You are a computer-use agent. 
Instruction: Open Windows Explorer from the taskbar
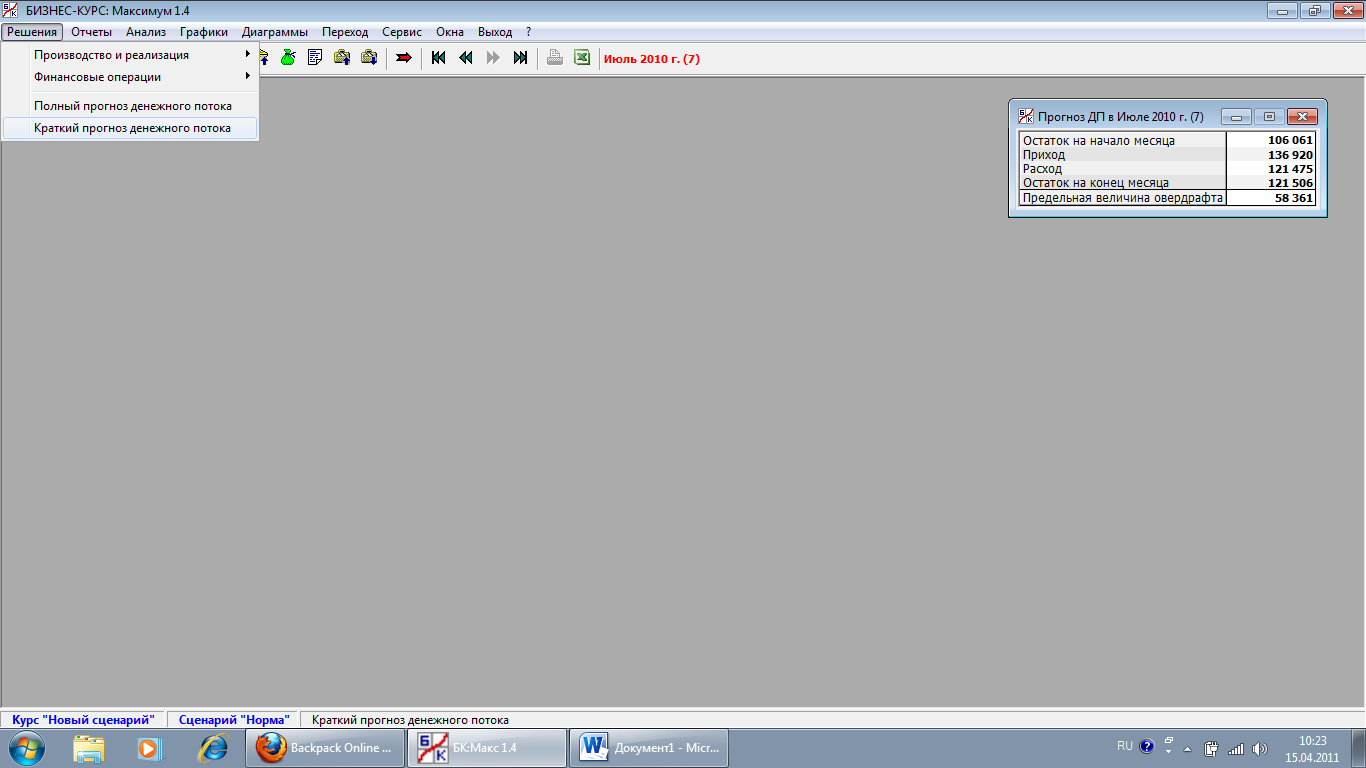point(89,748)
